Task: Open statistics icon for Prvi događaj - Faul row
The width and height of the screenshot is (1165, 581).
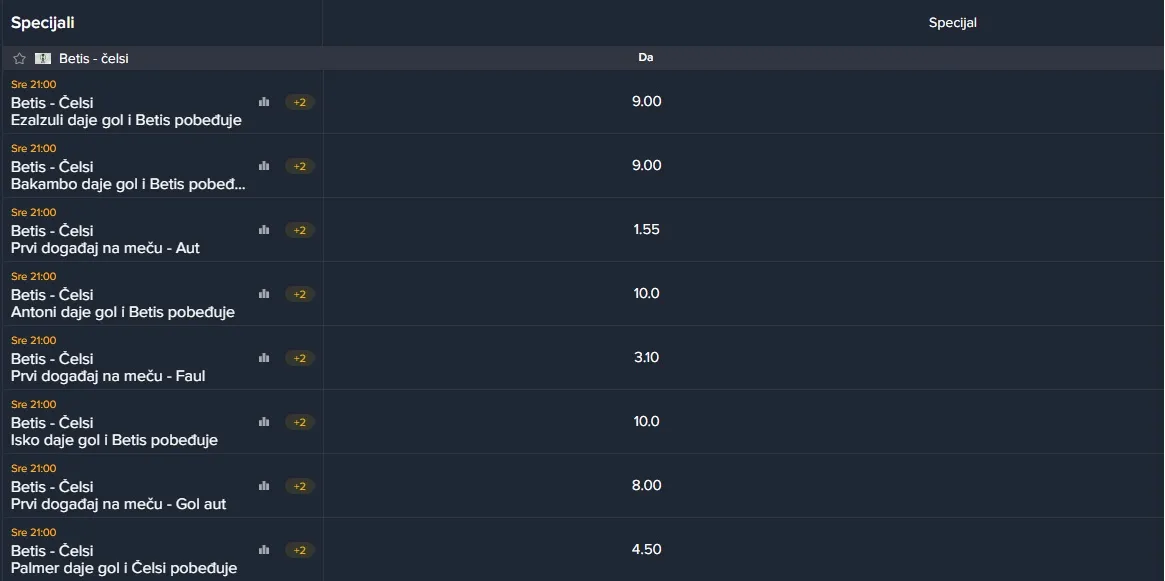Action: pos(264,357)
